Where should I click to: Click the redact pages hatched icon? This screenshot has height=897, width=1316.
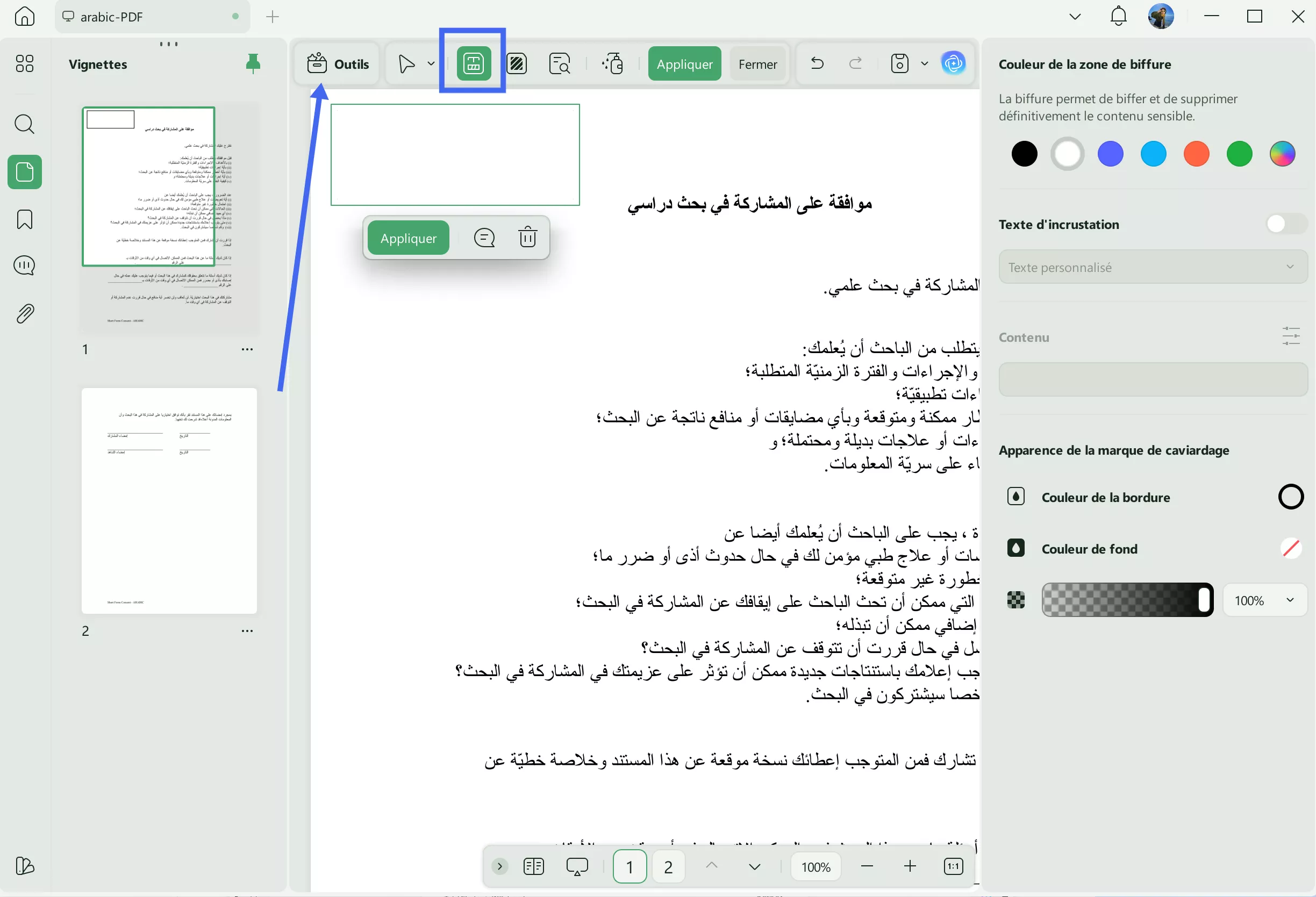[517, 63]
